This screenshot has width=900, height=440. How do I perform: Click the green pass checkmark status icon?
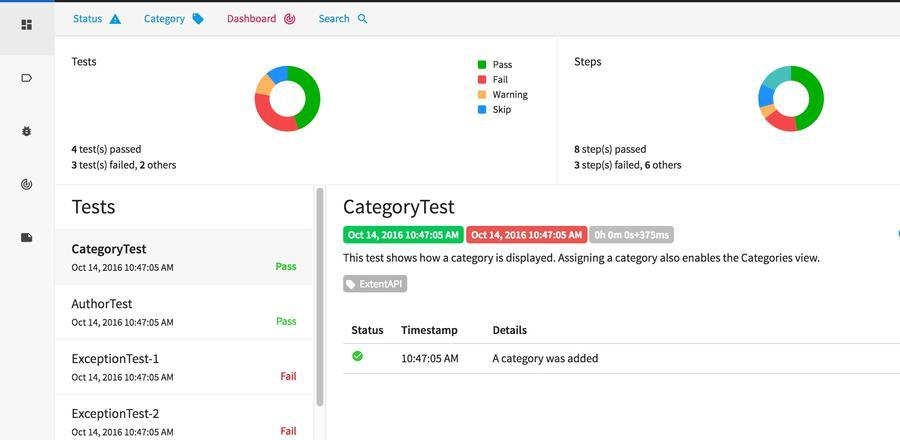click(x=358, y=356)
